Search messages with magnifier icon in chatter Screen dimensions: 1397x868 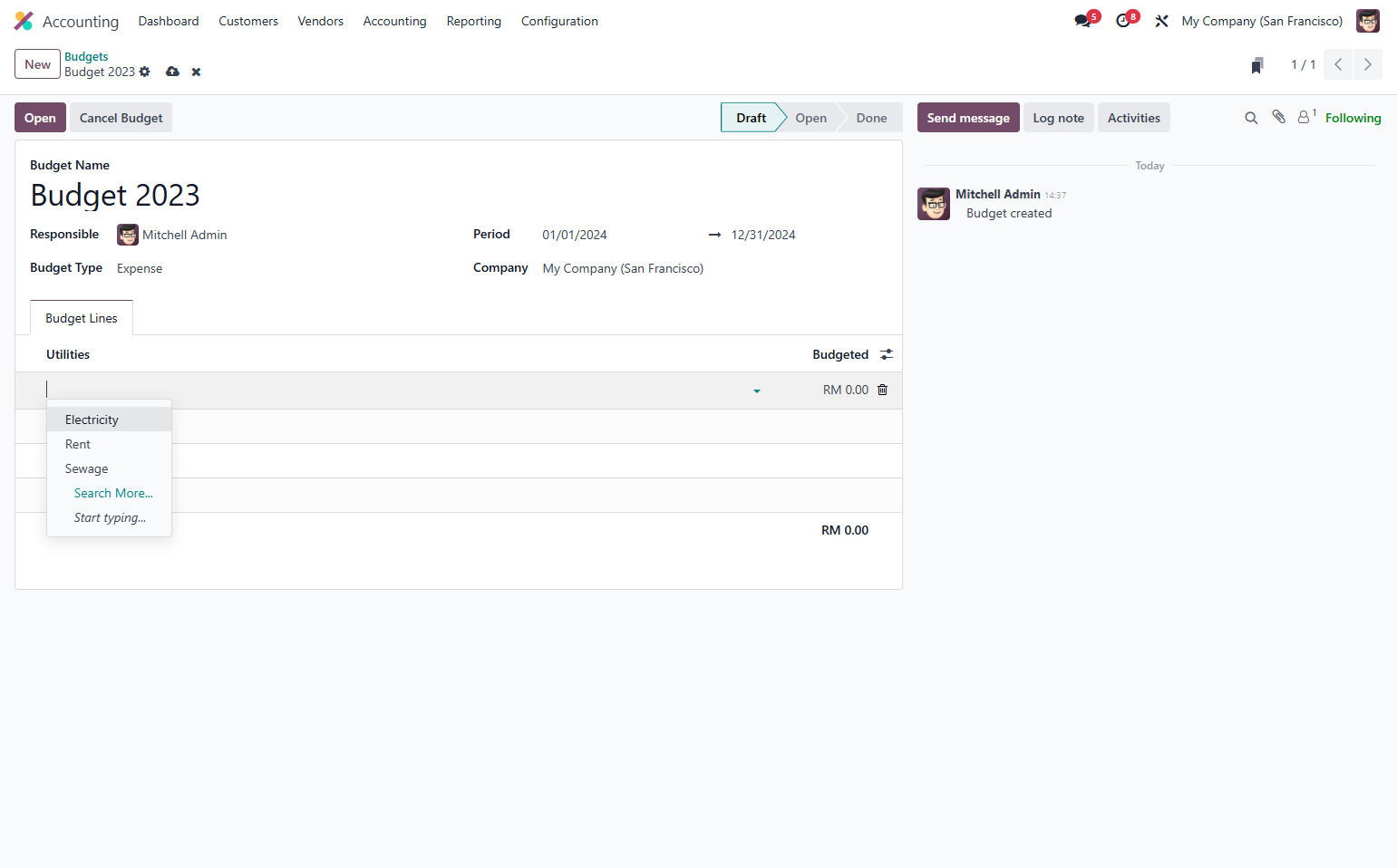point(1251,118)
